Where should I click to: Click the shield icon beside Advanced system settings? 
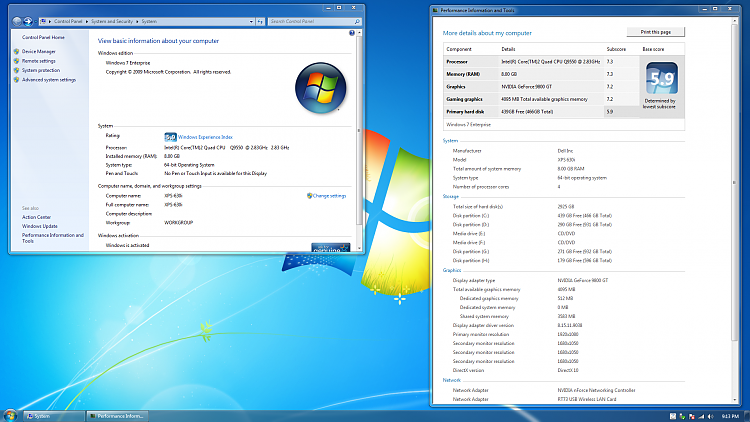click(16, 80)
